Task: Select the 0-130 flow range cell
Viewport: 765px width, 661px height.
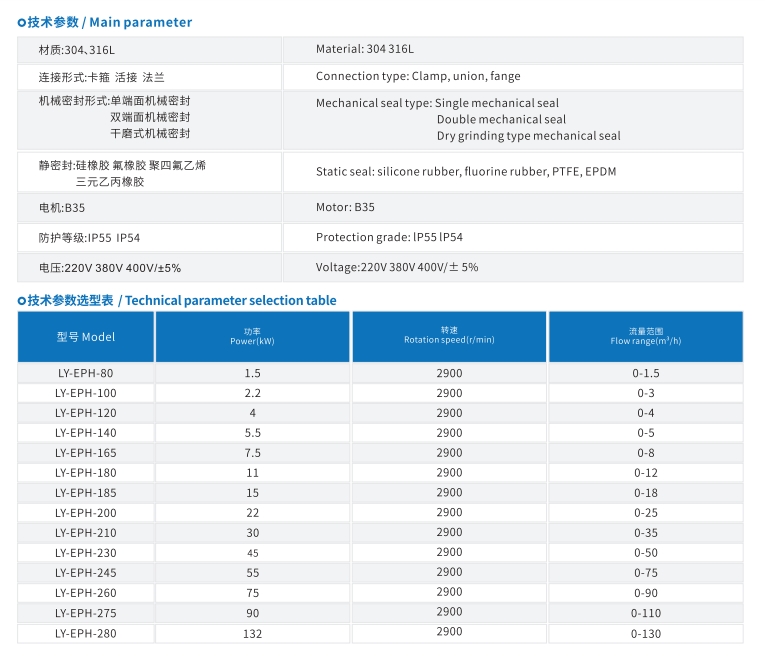Action: pyautogui.click(x=645, y=633)
